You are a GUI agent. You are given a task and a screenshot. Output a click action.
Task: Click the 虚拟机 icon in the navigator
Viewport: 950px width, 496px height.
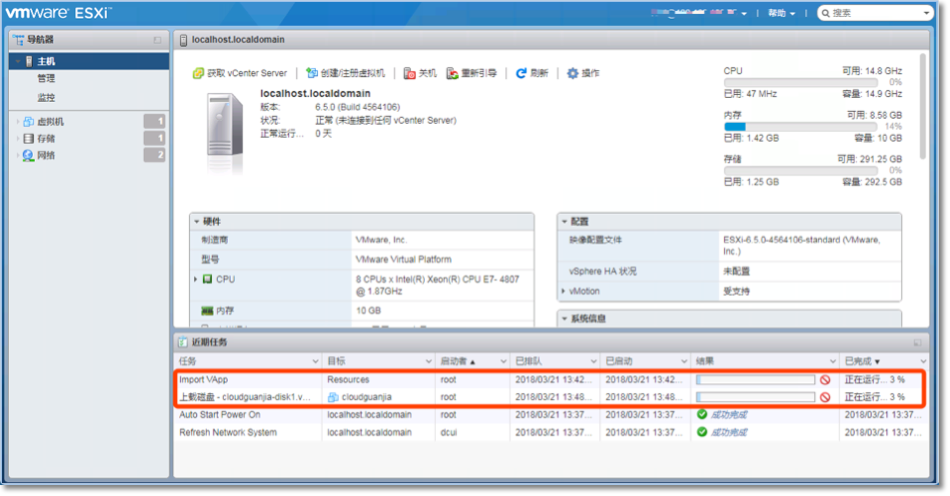coord(28,122)
